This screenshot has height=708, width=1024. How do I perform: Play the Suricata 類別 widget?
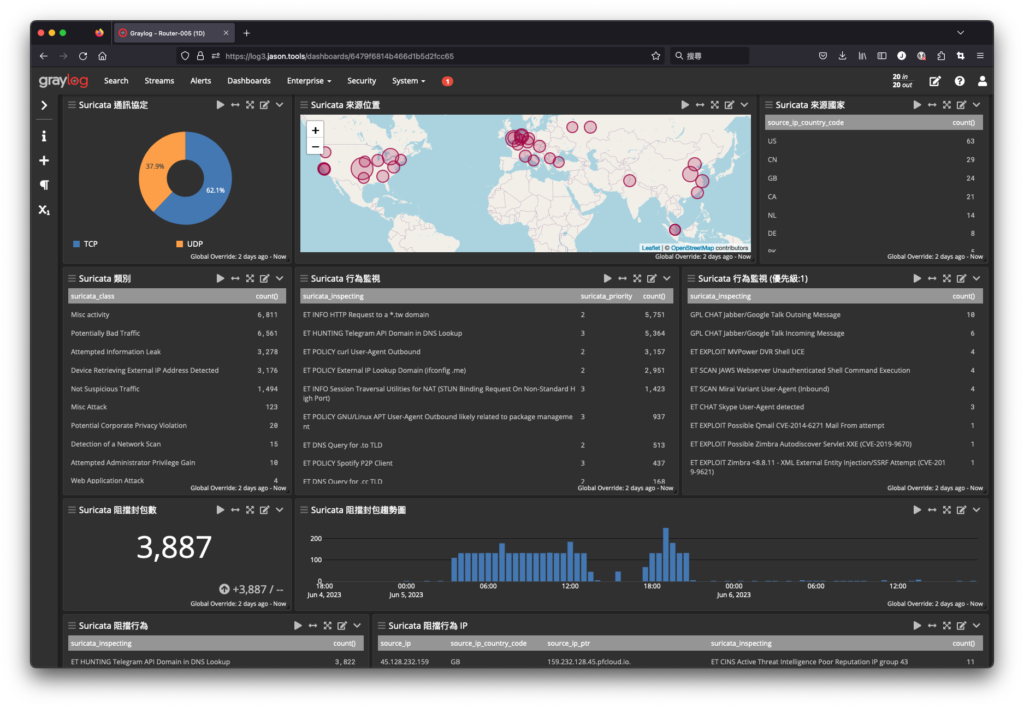pos(220,279)
